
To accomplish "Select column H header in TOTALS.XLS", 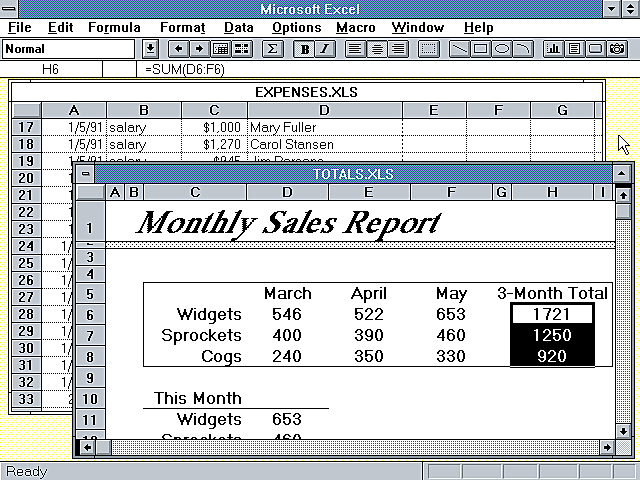I will pos(552,192).
